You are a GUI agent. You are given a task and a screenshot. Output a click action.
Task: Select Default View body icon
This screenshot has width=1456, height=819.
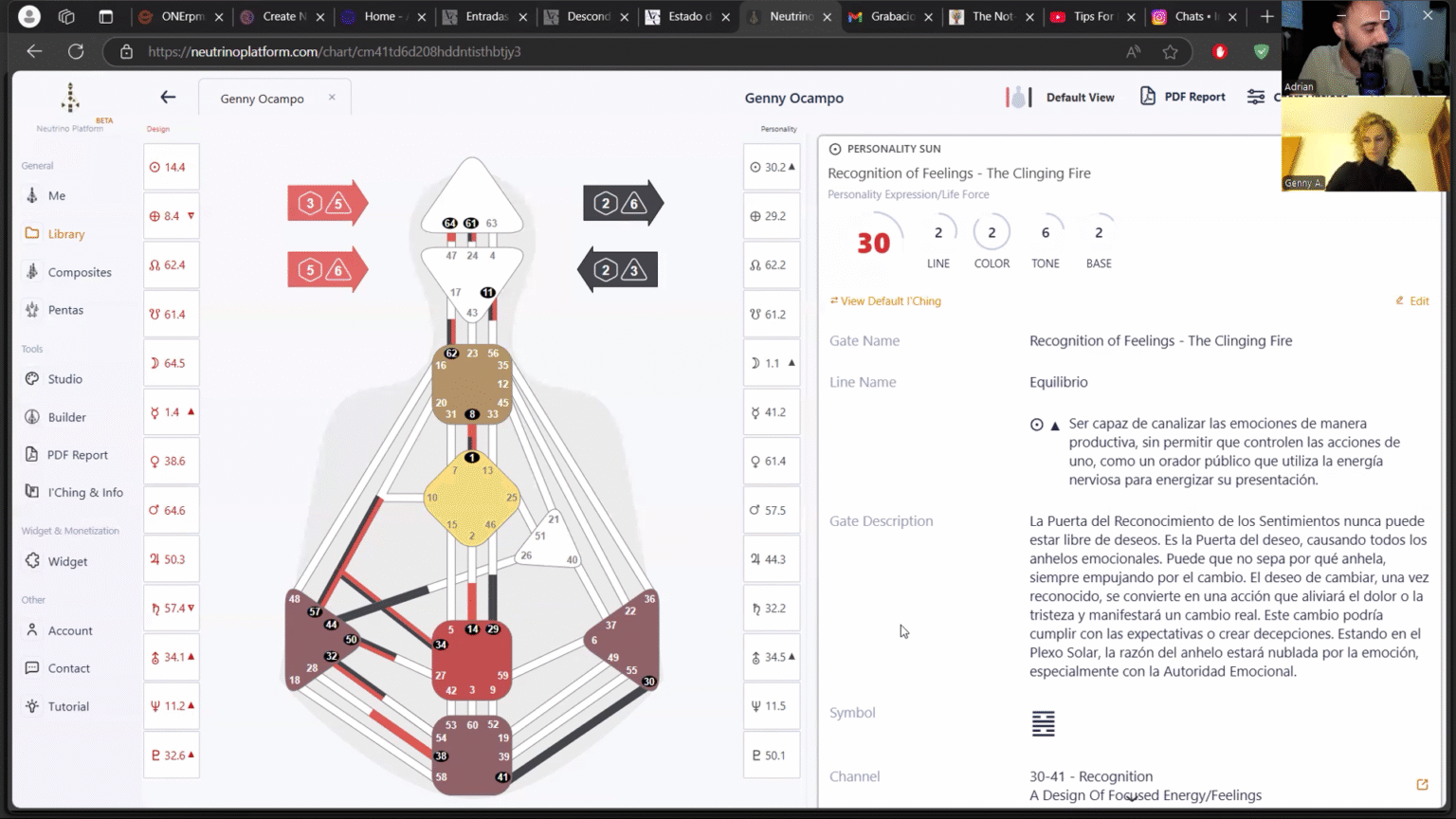(x=1018, y=97)
